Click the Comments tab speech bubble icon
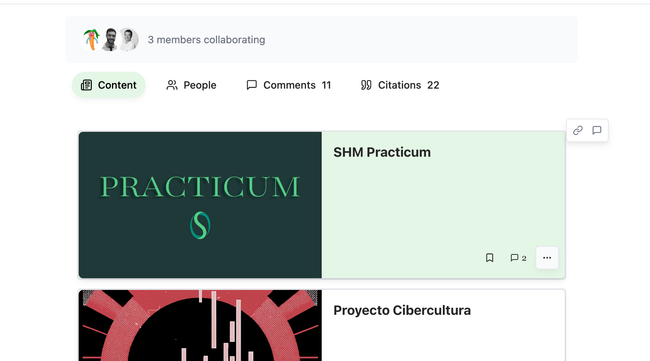650x361 pixels. (252, 85)
